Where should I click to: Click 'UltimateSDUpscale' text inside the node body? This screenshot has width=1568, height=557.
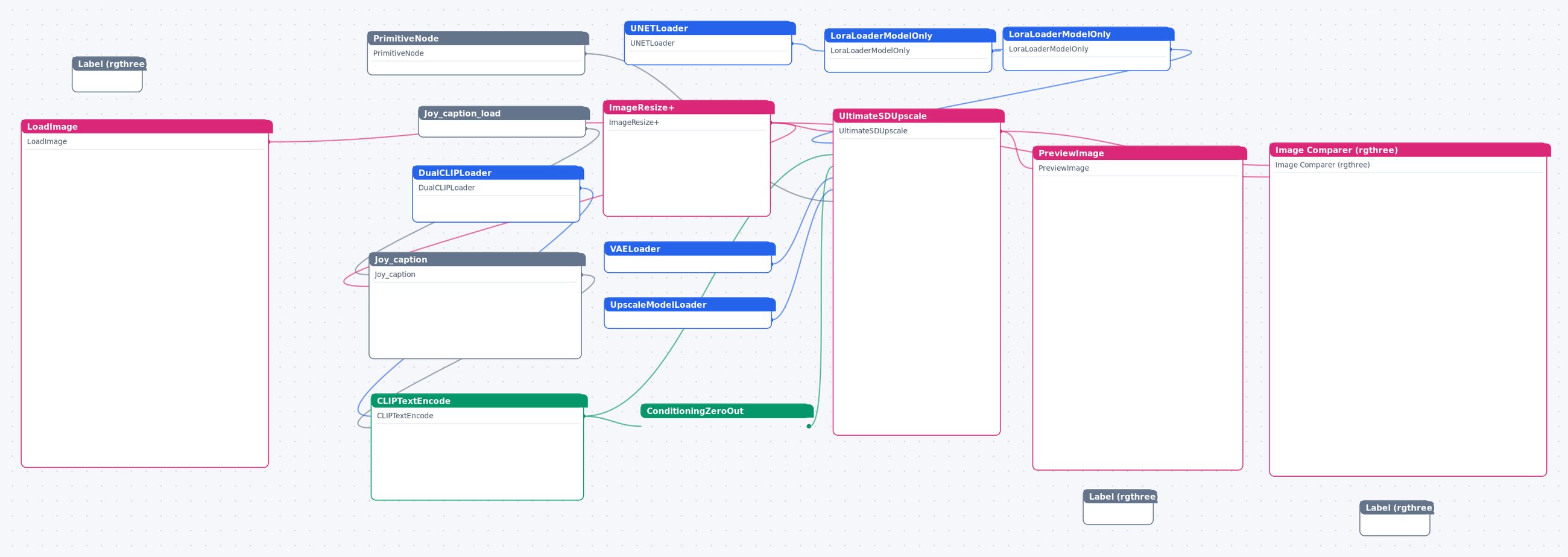coord(873,131)
